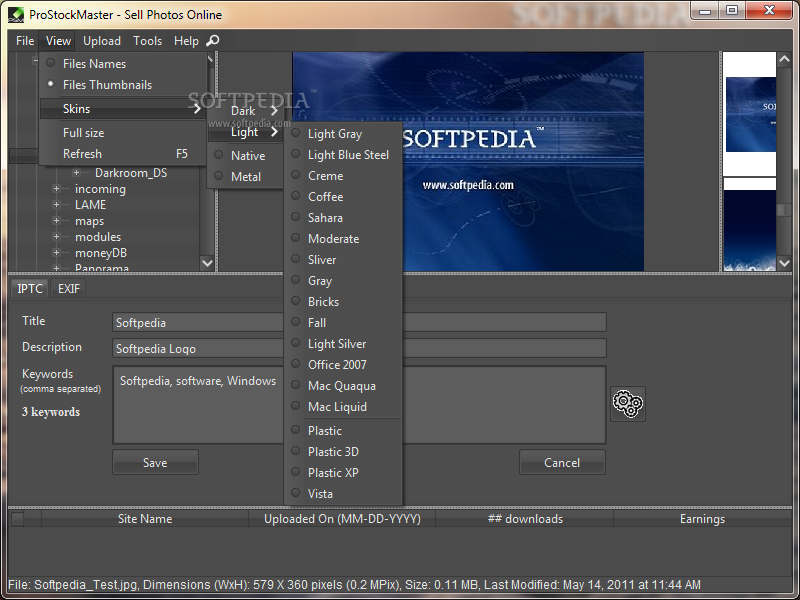Sort by Uploaded On column header
Viewport: 800px width, 600px height.
(342, 519)
